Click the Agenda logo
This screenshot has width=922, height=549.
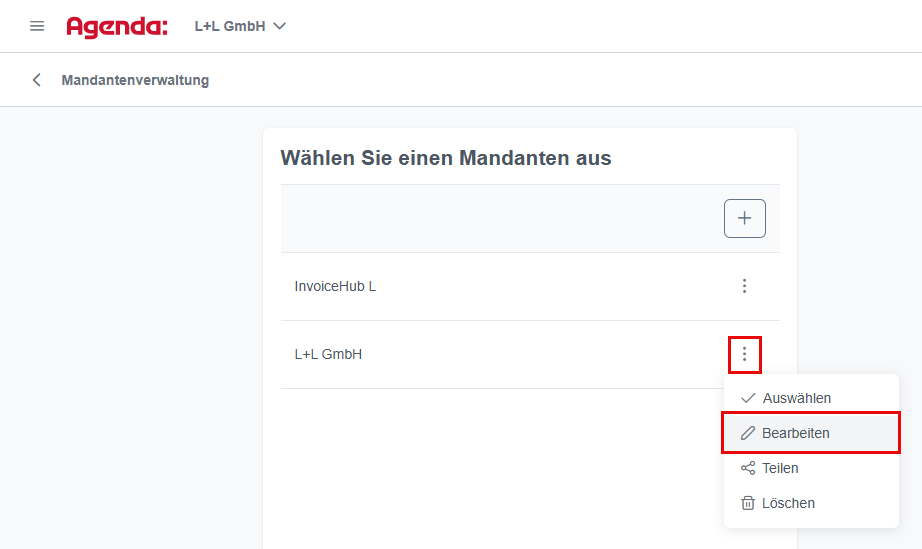point(117,27)
